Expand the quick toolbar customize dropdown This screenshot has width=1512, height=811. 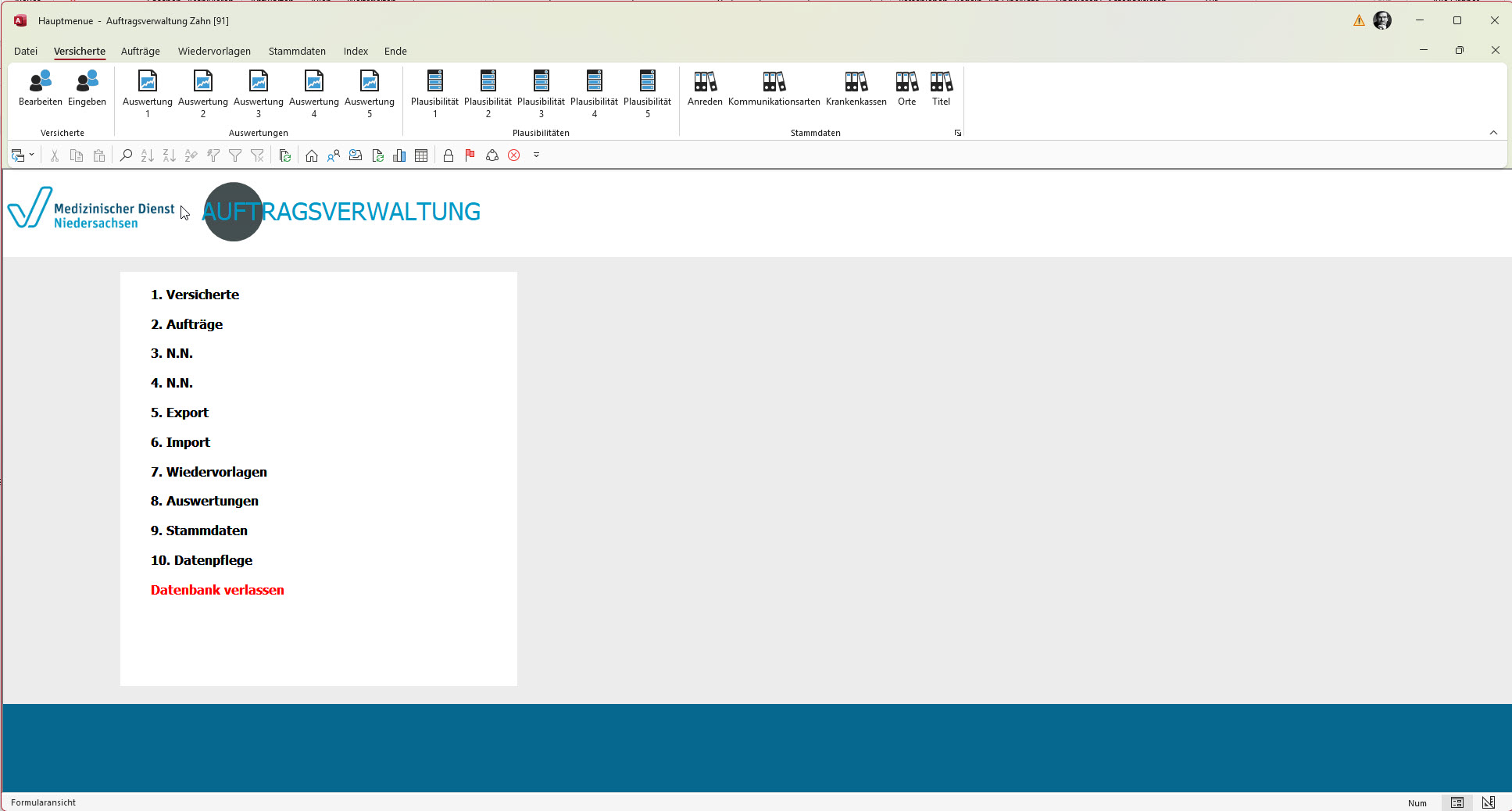pos(537,155)
